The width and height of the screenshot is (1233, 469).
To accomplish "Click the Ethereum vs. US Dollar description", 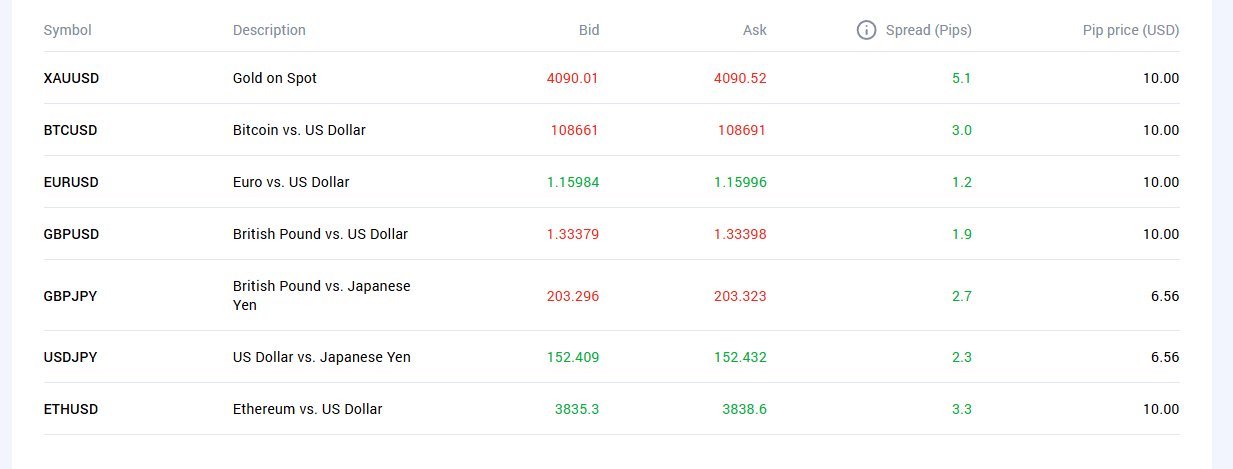I will (x=307, y=409).
